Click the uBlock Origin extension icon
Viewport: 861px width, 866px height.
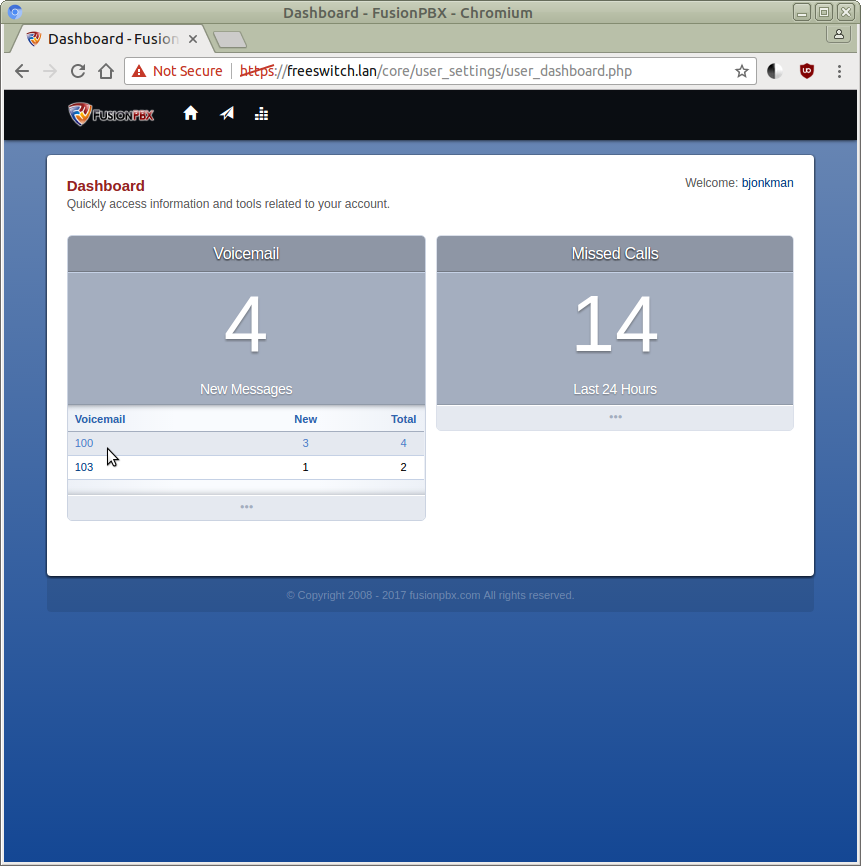tap(807, 71)
